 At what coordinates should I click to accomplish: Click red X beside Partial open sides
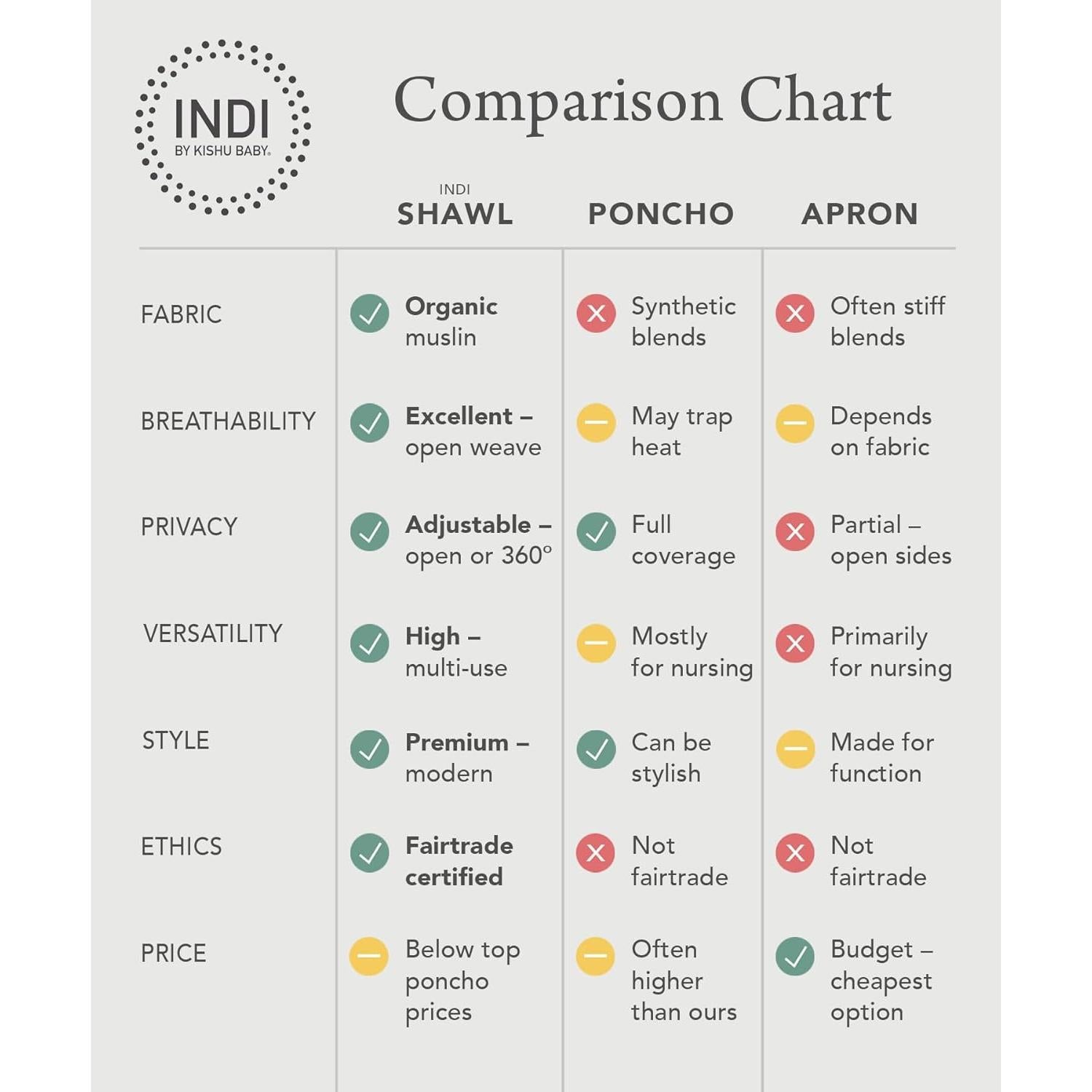(x=795, y=531)
